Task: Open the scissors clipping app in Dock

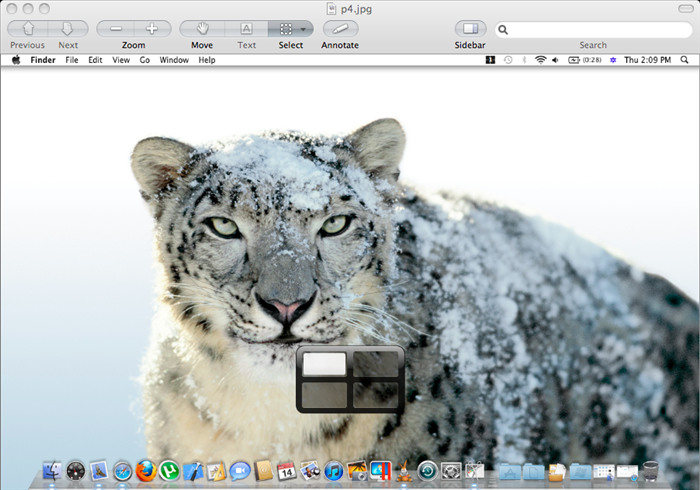Action: tap(475, 471)
